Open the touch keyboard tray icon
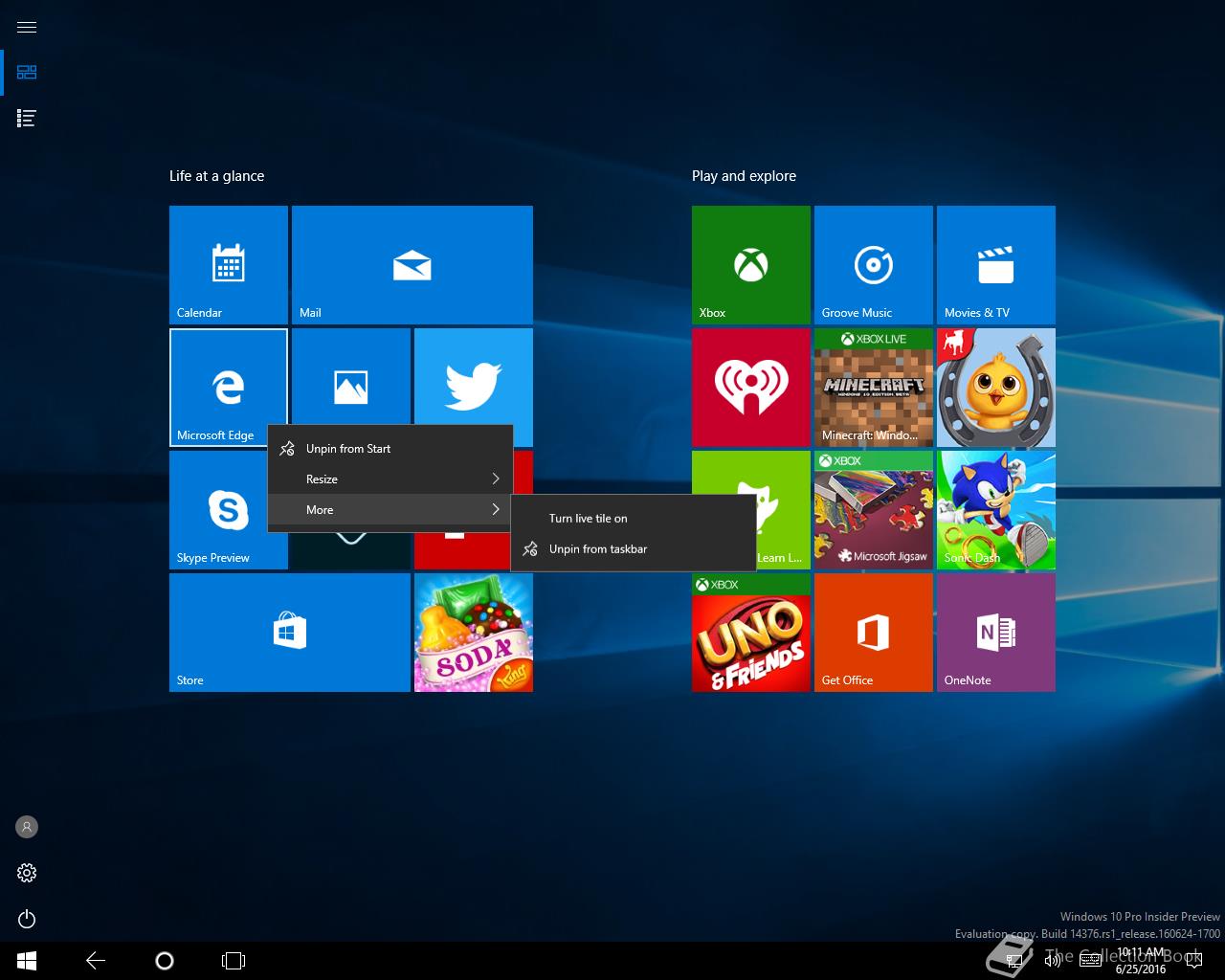Image resolution: width=1225 pixels, height=980 pixels. [x=1090, y=960]
